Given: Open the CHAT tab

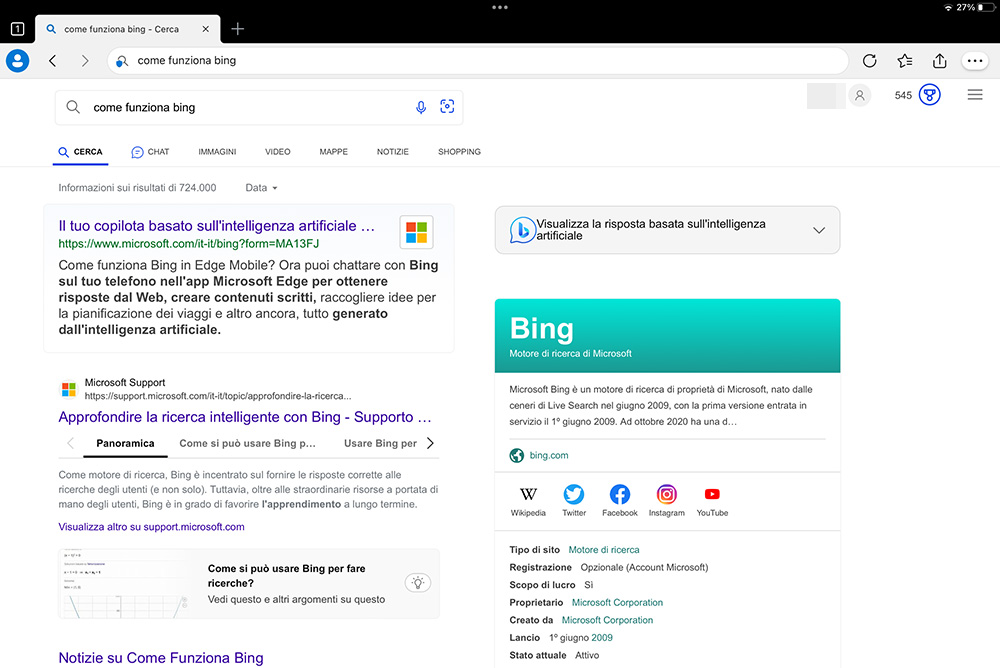Looking at the screenshot, I should pos(150,151).
